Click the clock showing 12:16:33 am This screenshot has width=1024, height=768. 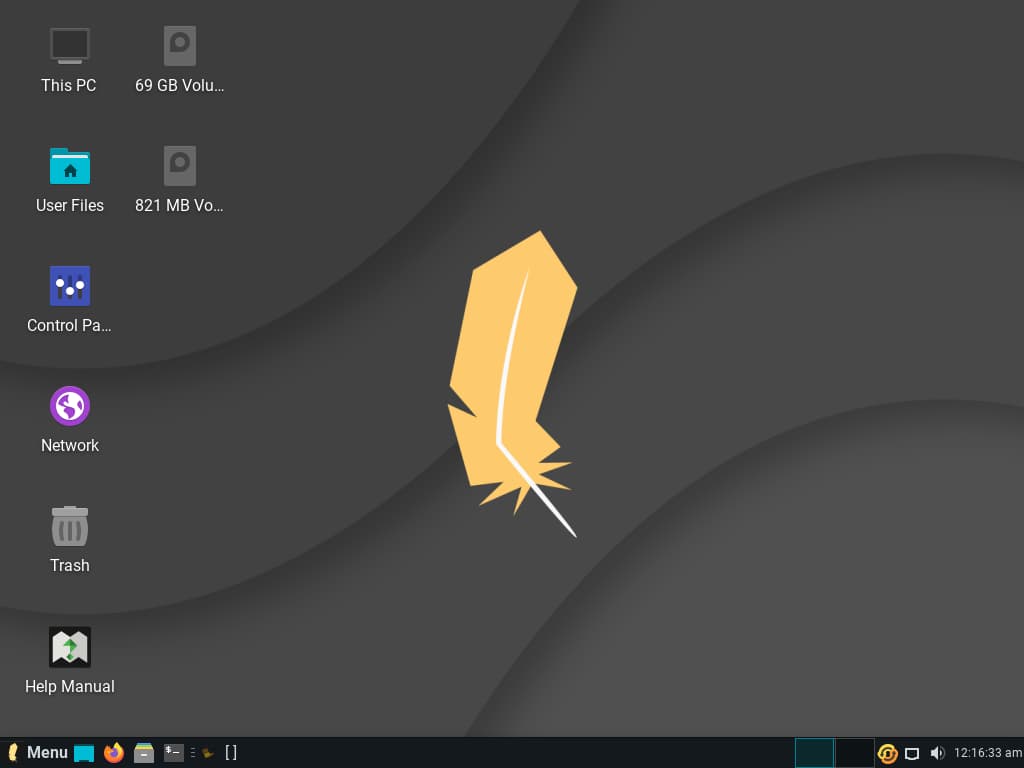coord(987,753)
